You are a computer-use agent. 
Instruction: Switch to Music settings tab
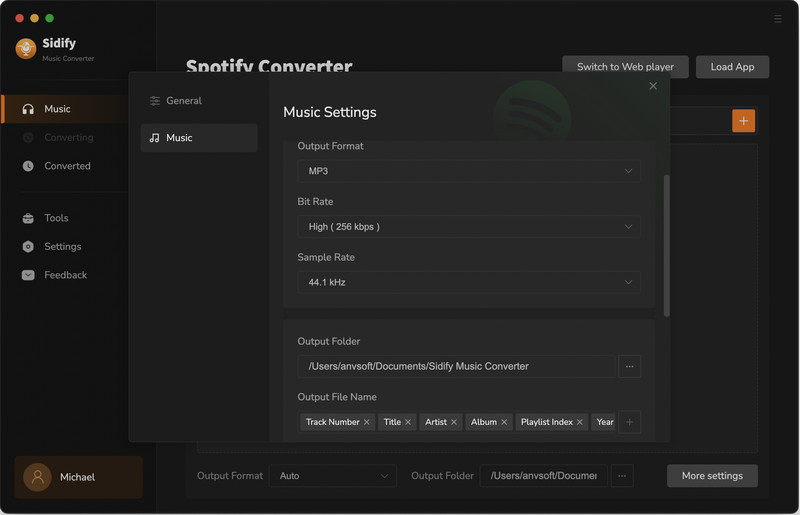click(x=199, y=138)
